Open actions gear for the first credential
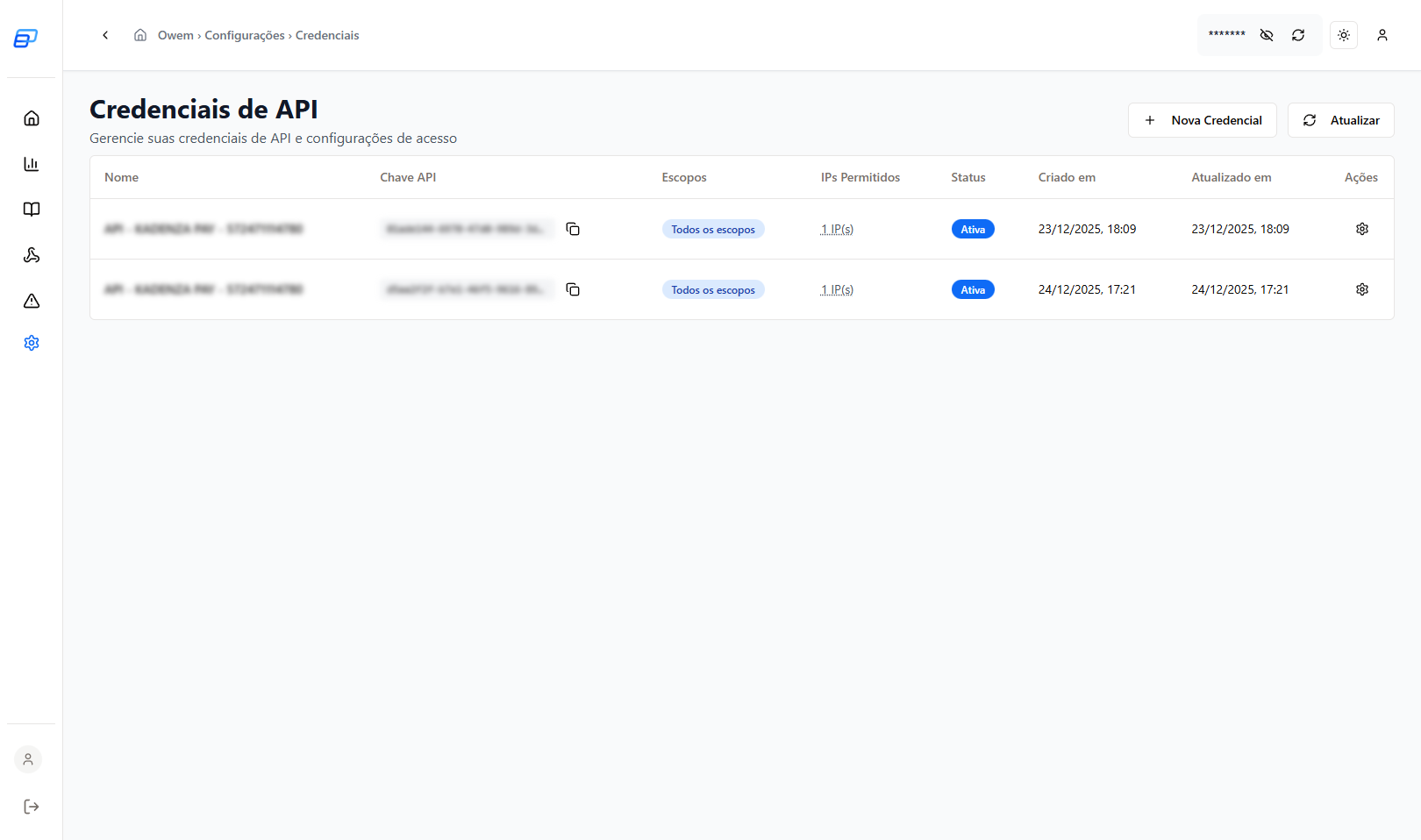 1362,228
